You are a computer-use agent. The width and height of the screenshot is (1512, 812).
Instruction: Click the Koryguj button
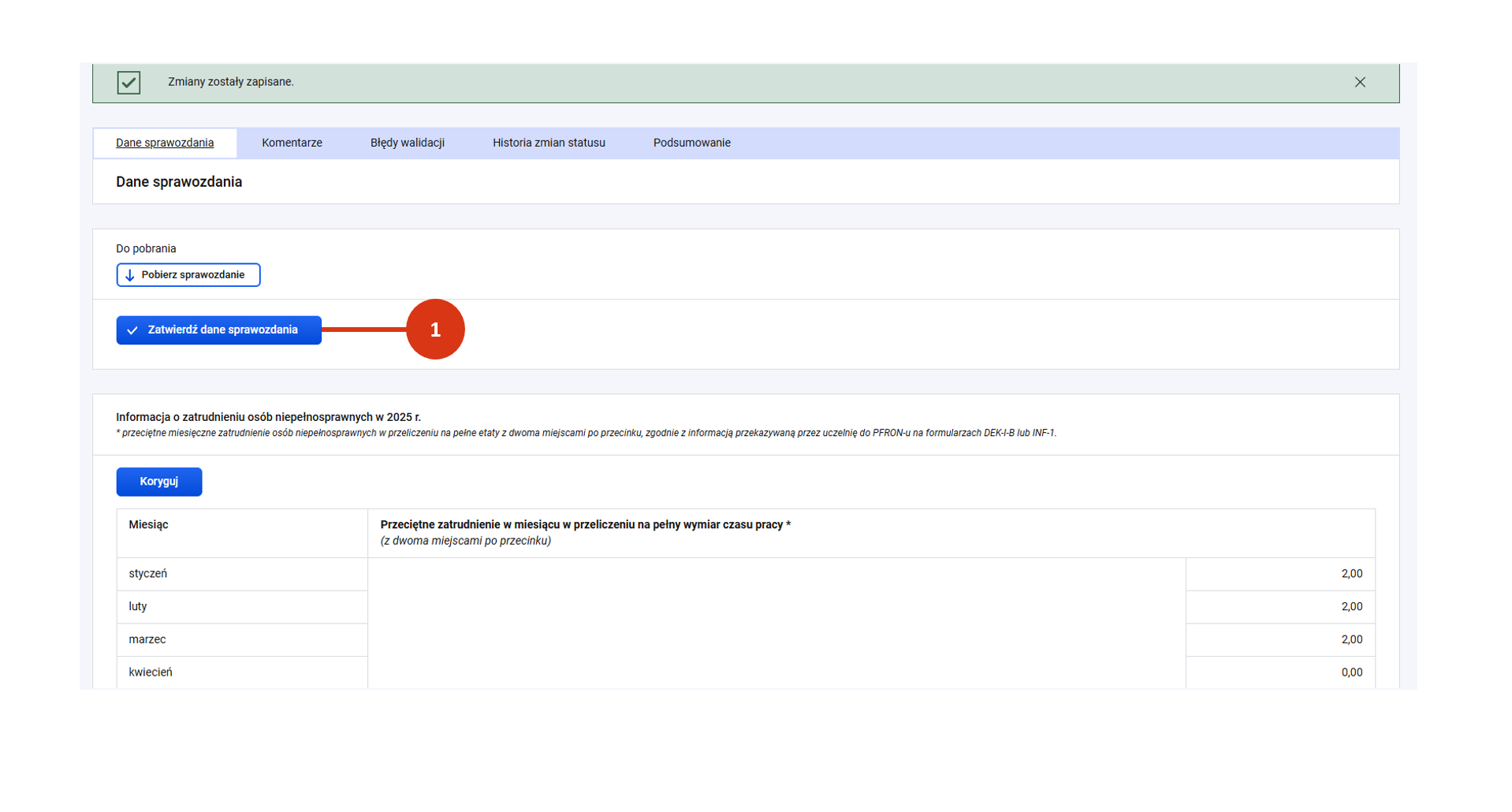[159, 482]
